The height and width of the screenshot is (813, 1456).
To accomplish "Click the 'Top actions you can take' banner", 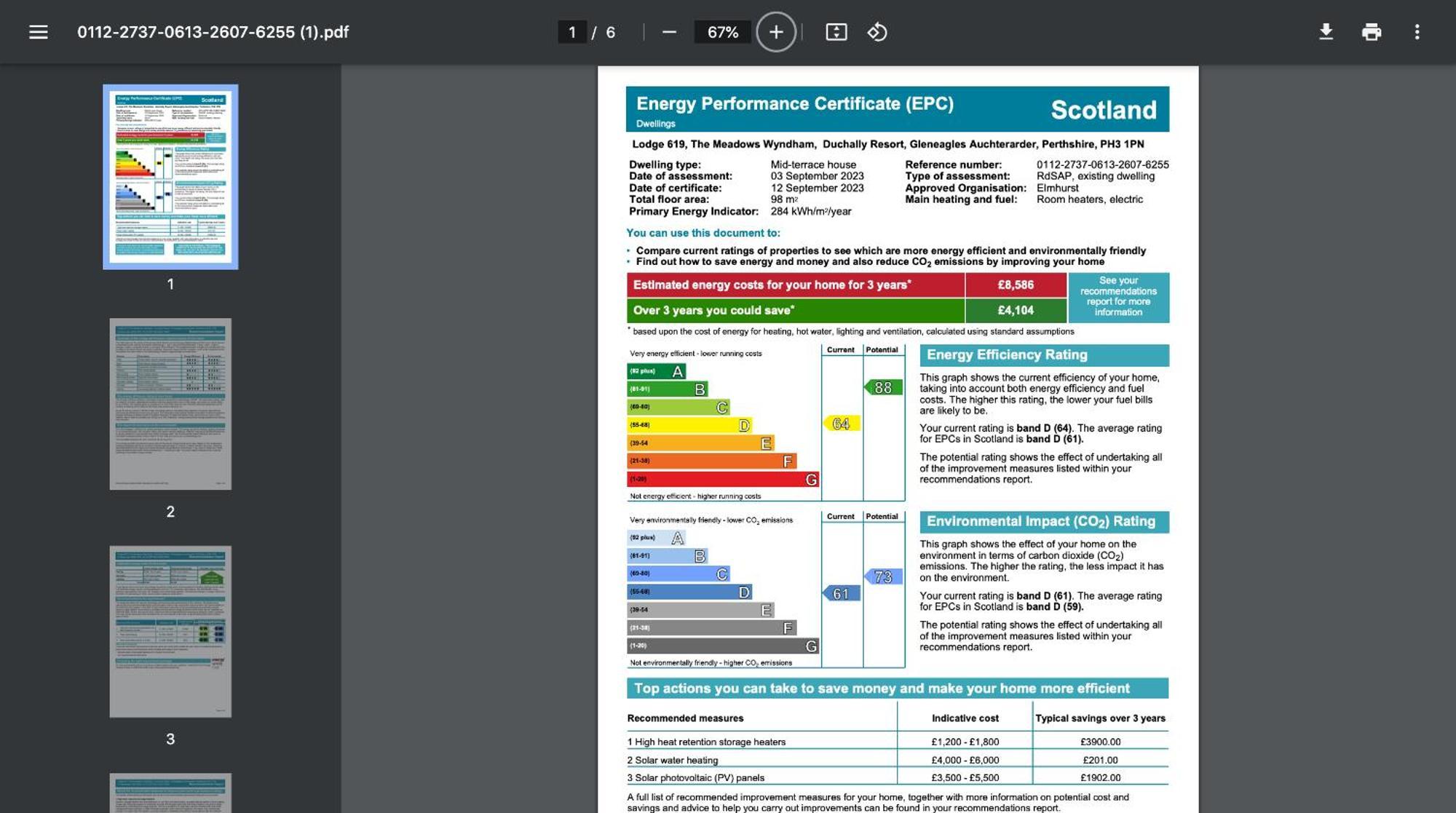I will click(x=898, y=689).
